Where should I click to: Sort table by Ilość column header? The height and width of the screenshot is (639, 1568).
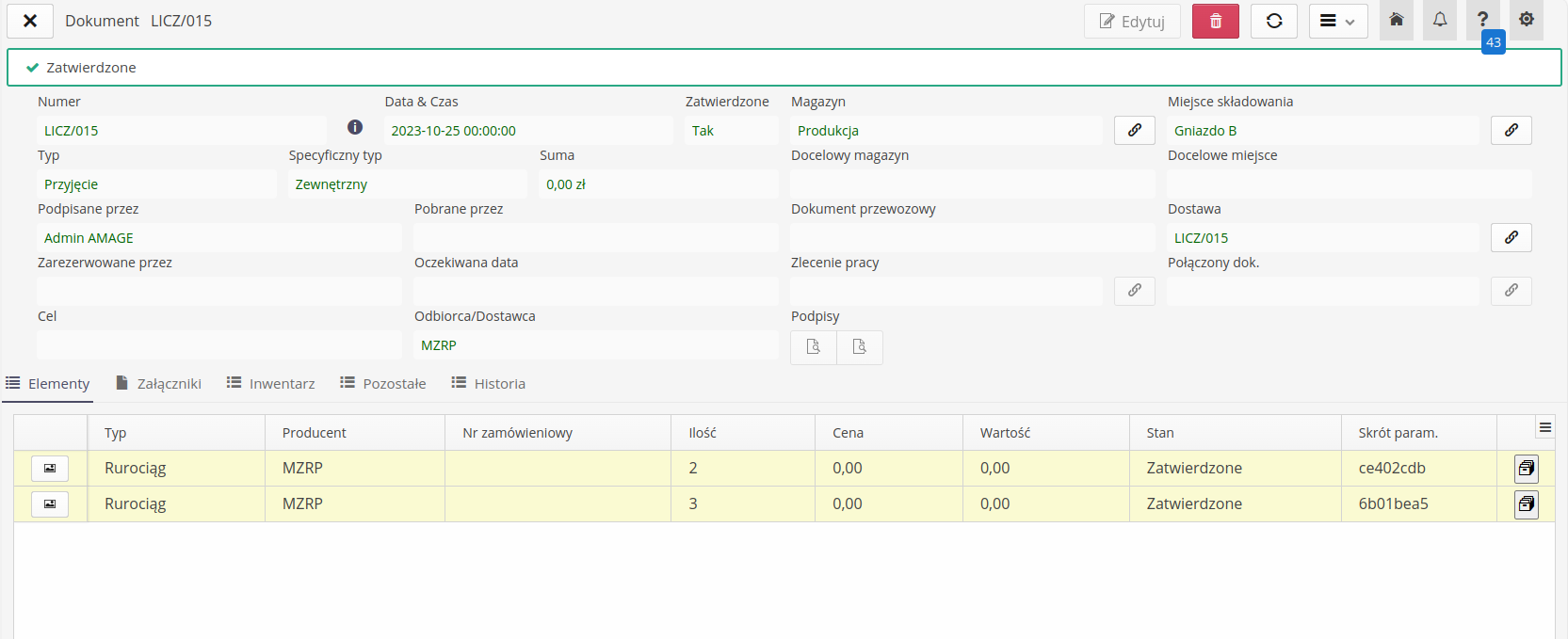(x=703, y=433)
